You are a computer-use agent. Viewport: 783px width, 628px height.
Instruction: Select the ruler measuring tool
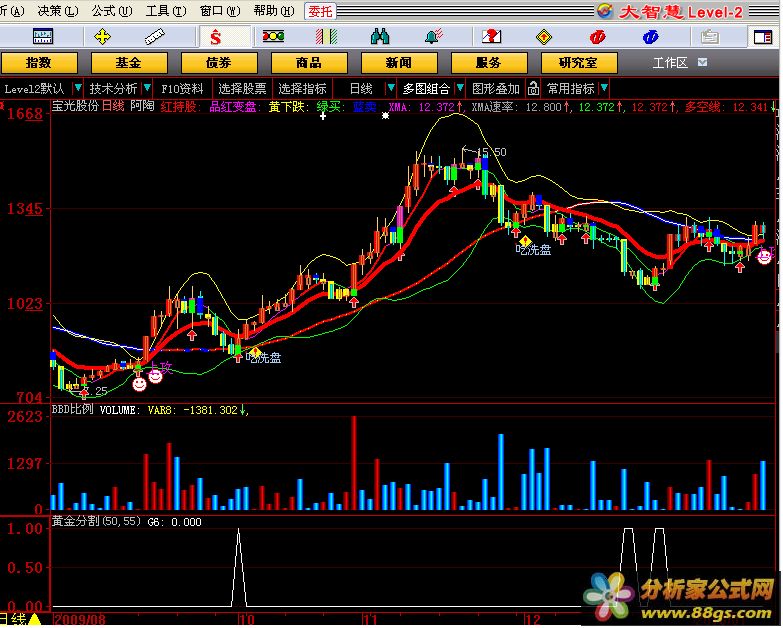(155, 36)
